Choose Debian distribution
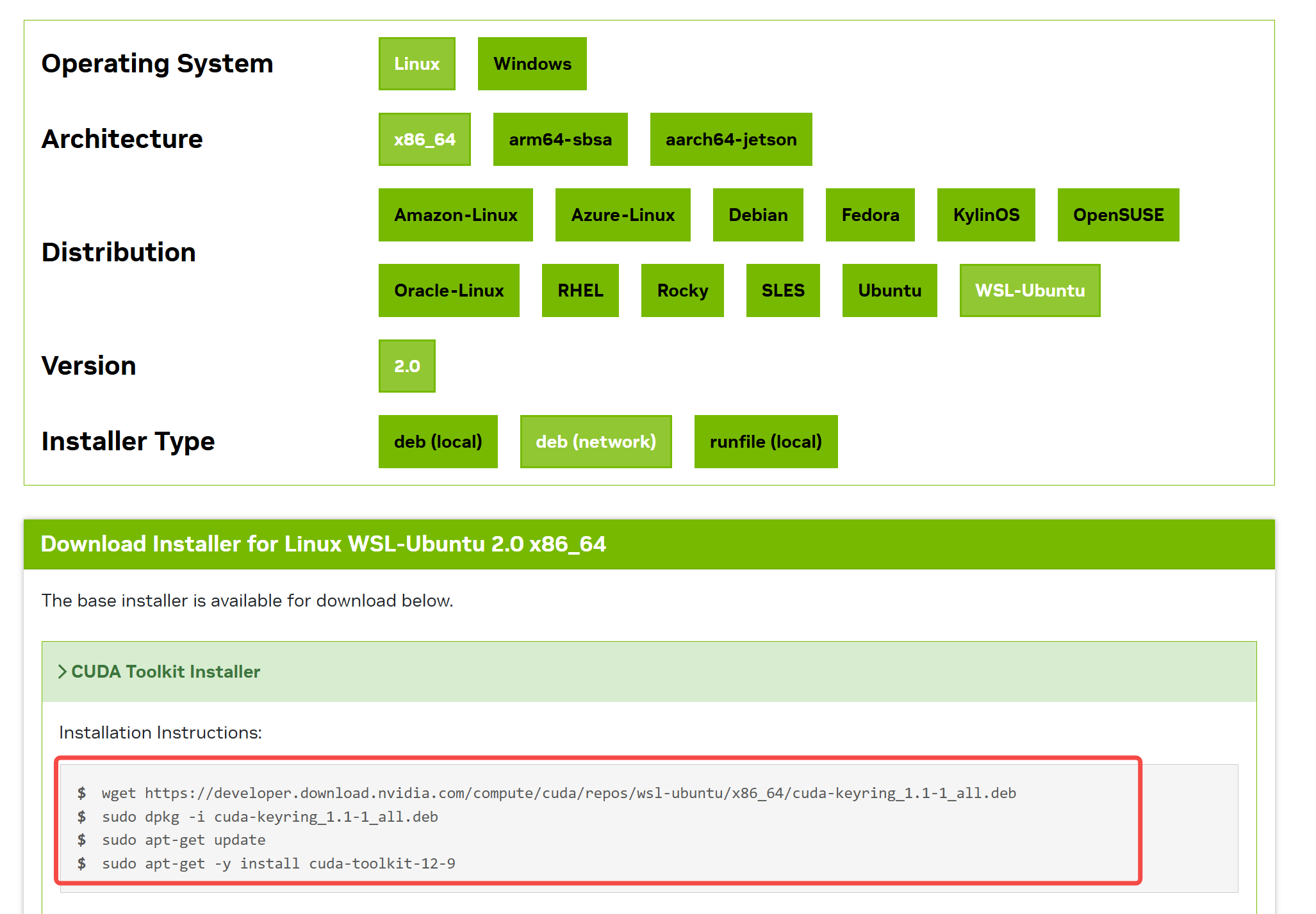This screenshot has width=1316, height=914. tap(758, 215)
